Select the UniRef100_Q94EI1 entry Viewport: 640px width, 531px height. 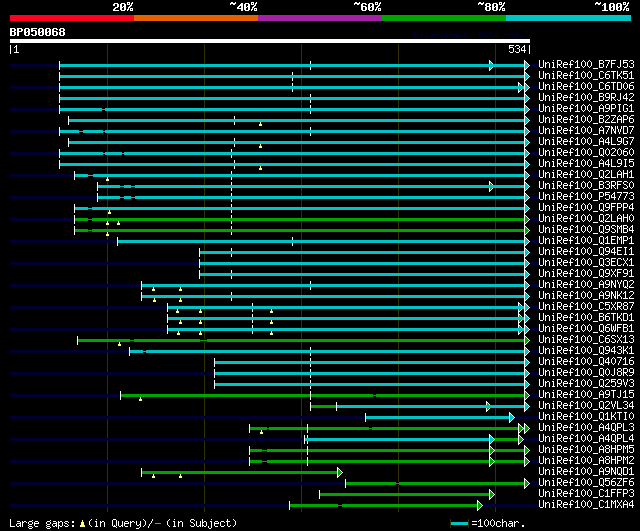pyautogui.click(x=586, y=252)
